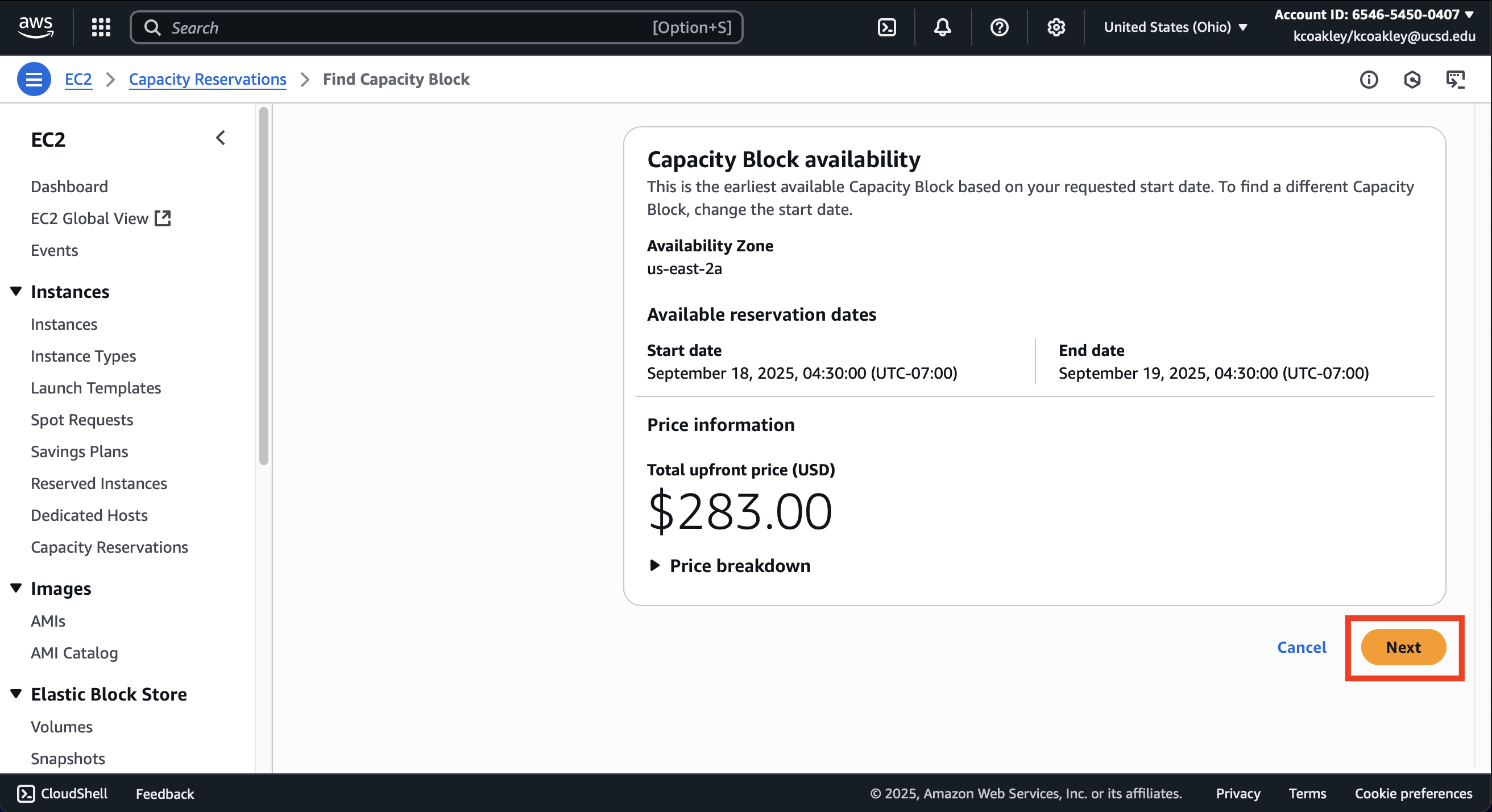Click the Capacity Reservations breadcrumb link

coord(208,80)
